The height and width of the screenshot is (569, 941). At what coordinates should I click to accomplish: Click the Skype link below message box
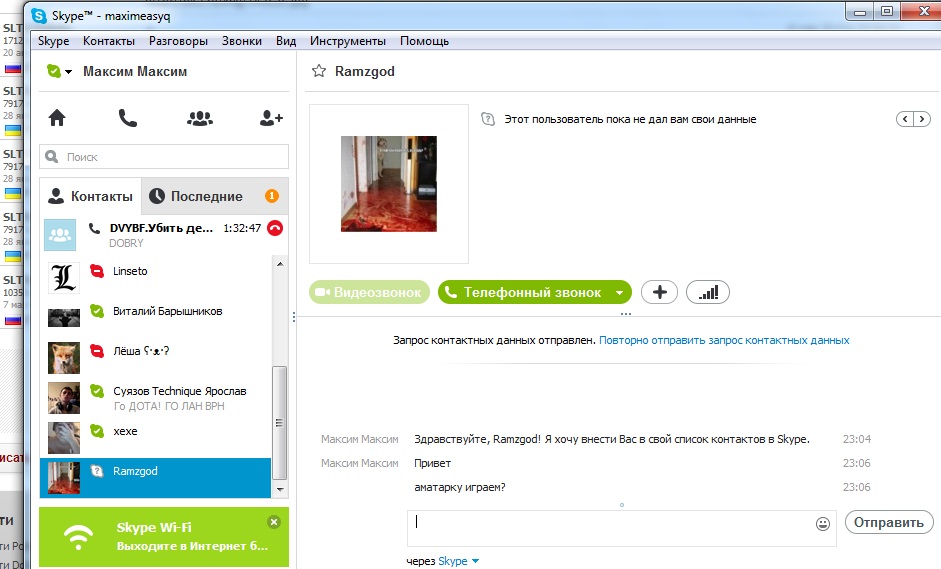452,561
